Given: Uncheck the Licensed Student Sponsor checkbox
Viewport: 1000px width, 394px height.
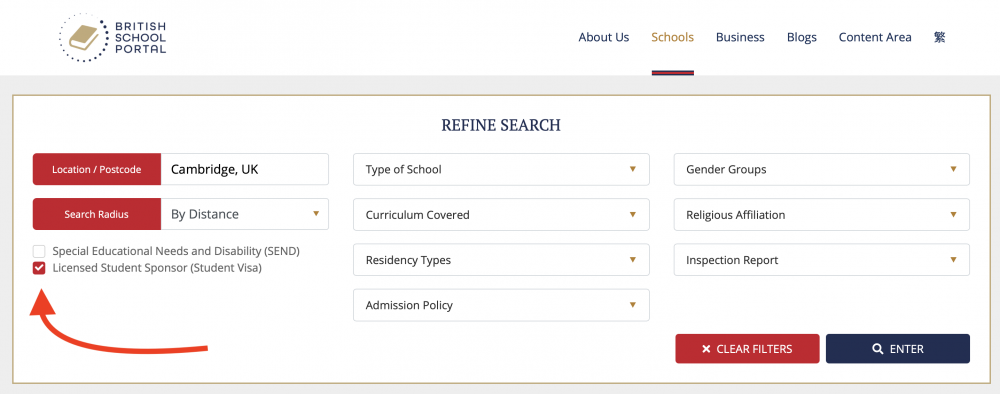Looking at the screenshot, I should click(40, 268).
